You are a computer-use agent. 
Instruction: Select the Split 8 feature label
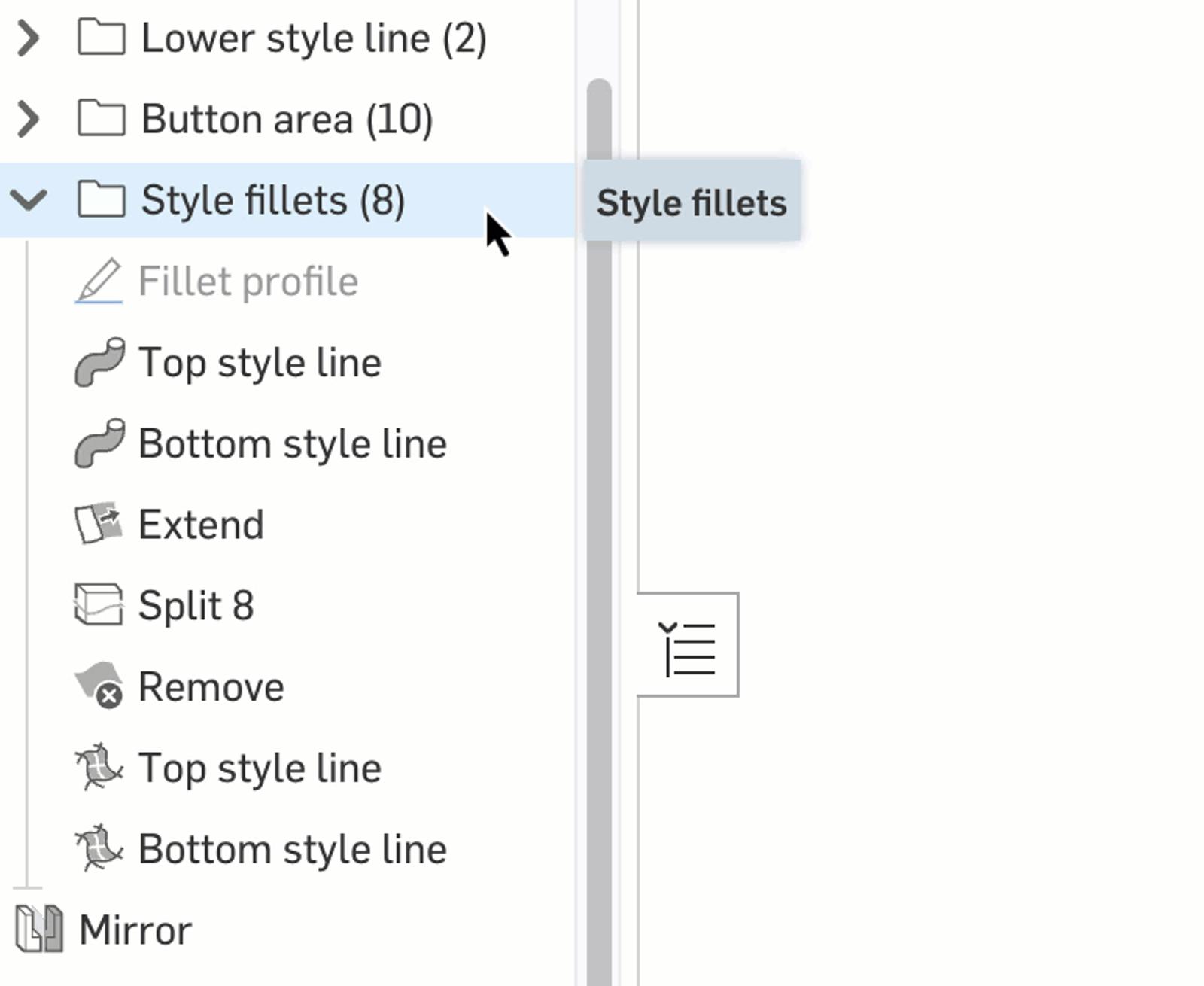pos(196,606)
